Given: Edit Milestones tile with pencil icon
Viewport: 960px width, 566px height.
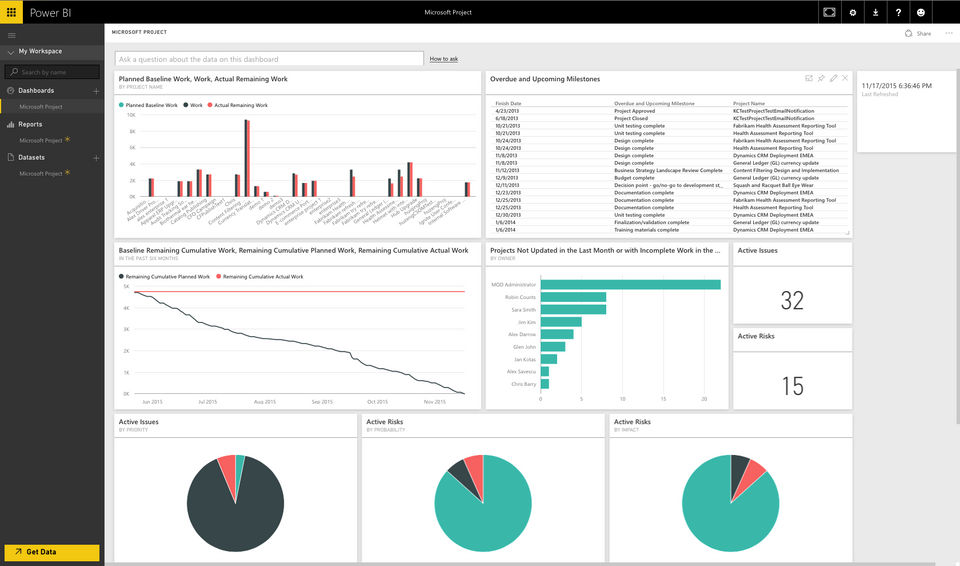Looking at the screenshot, I should [x=833, y=78].
